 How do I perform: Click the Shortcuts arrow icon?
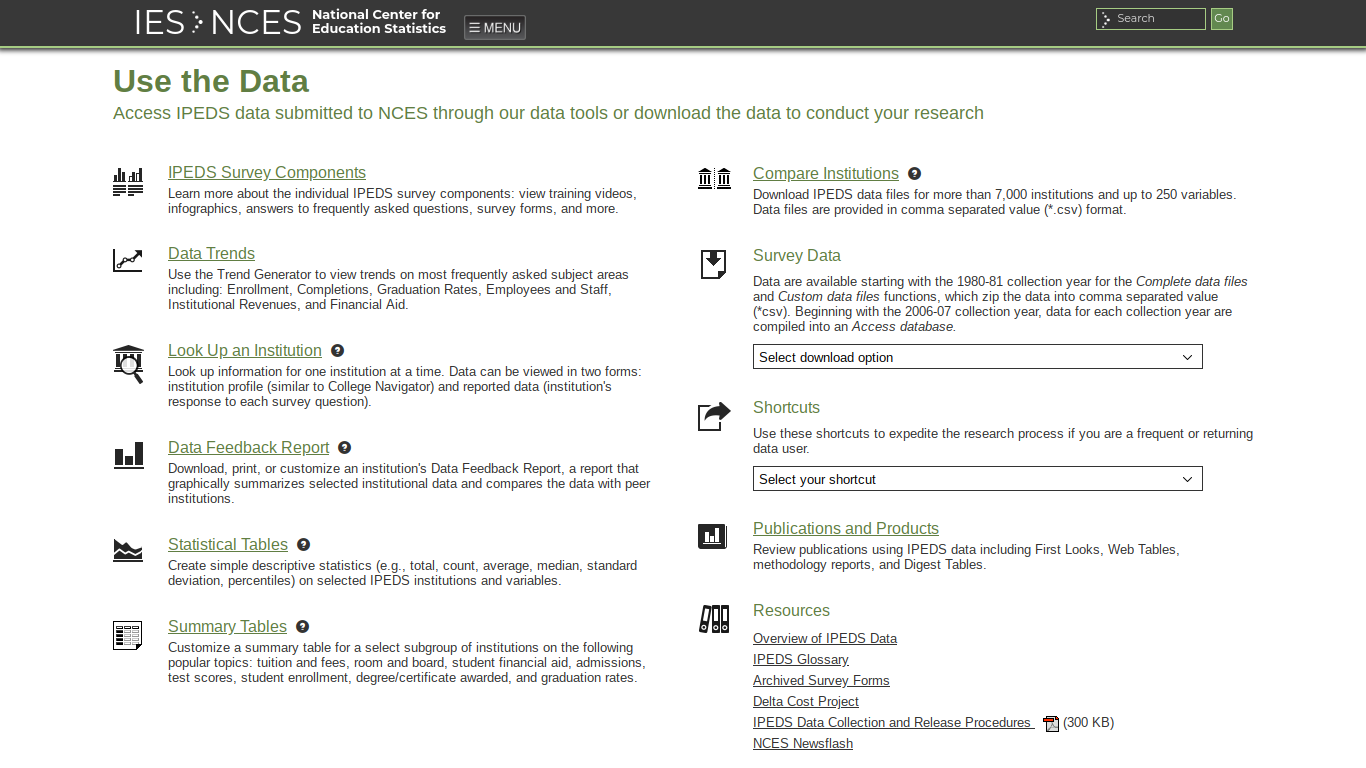714,417
